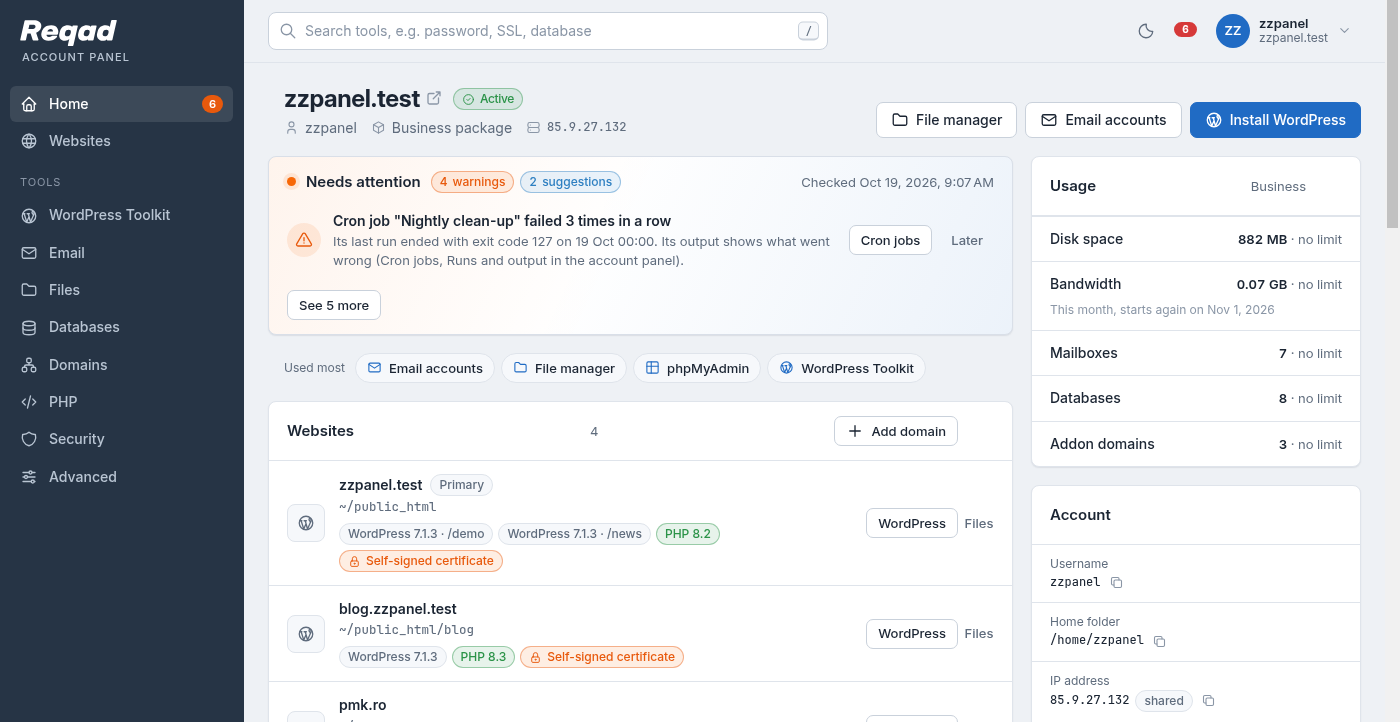Copy the username zzpanel icon
This screenshot has width=1400, height=722.
pos(1117,583)
